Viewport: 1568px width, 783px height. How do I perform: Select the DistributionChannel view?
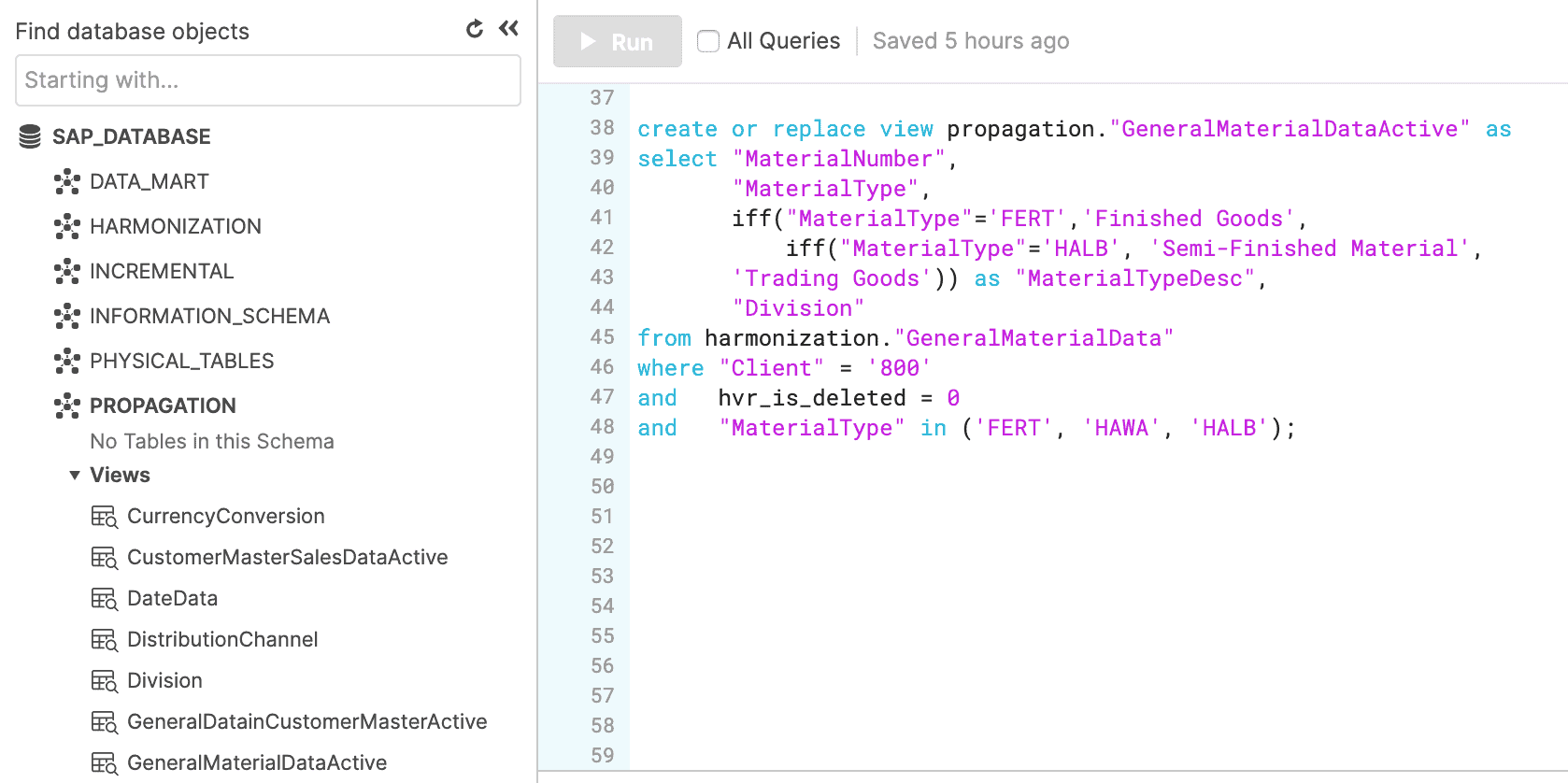pos(222,640)
